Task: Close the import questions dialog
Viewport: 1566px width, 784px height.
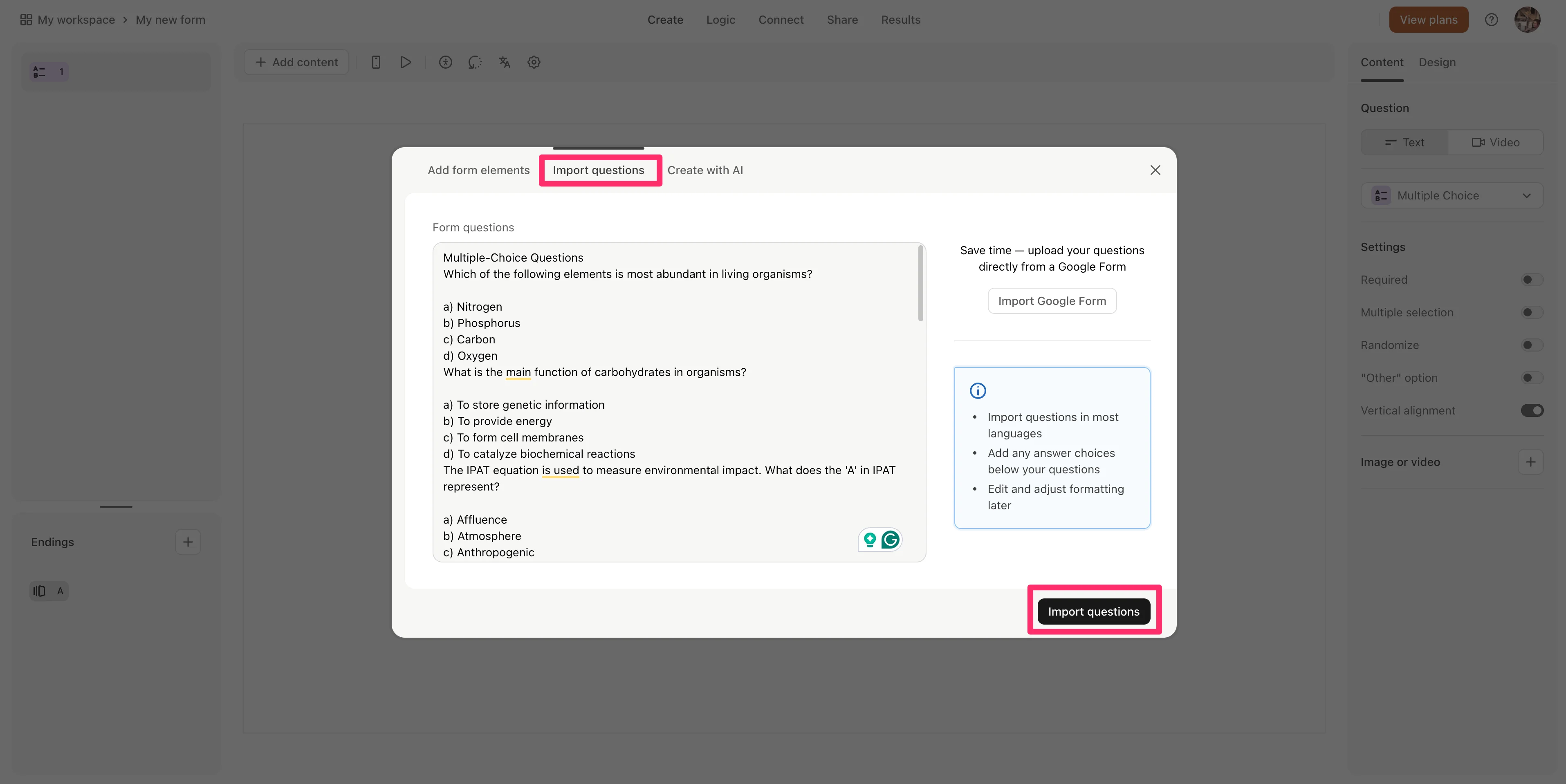Action: point(1155,170)
